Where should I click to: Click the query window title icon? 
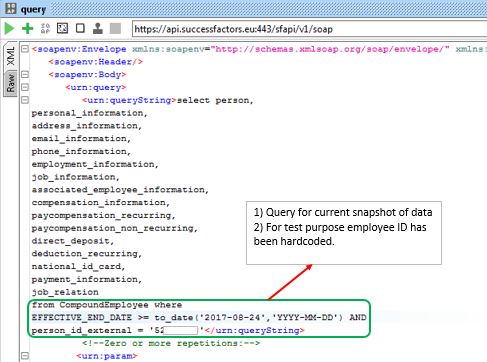11,8
